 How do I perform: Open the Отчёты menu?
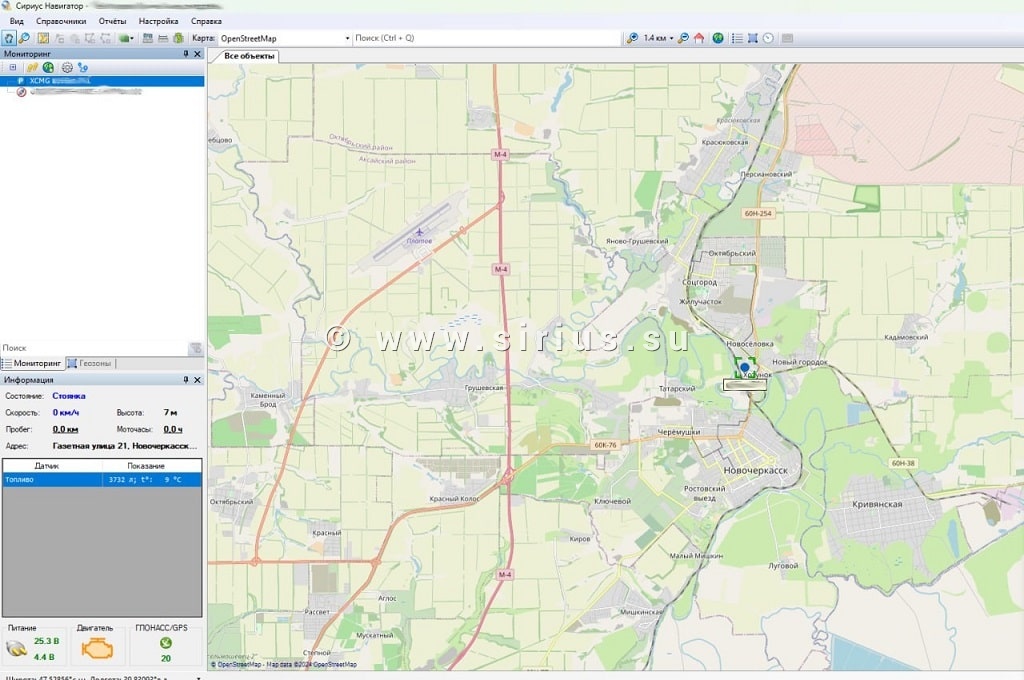click(112, 21)
